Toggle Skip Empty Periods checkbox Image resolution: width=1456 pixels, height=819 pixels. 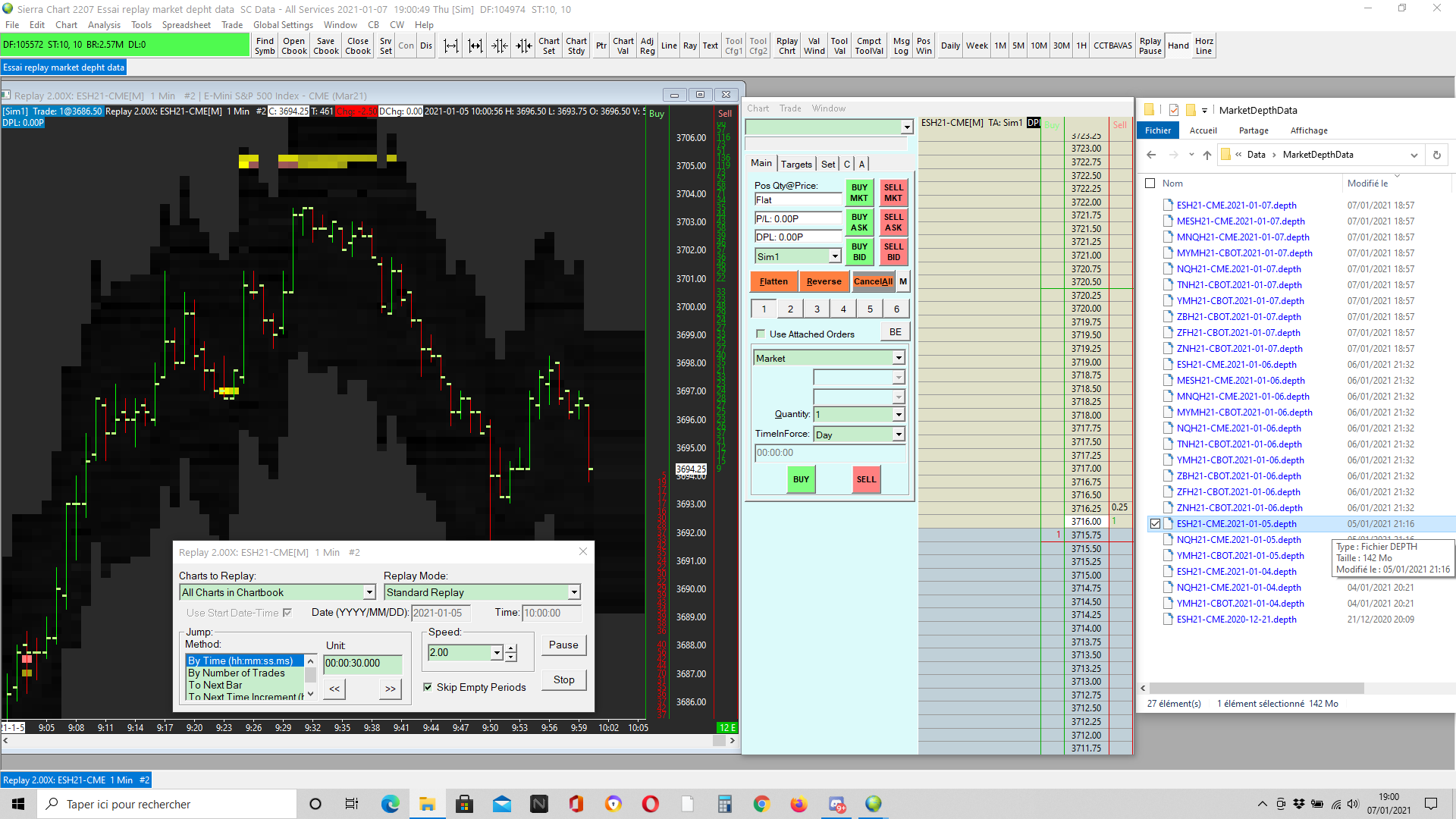click(428, 687)
